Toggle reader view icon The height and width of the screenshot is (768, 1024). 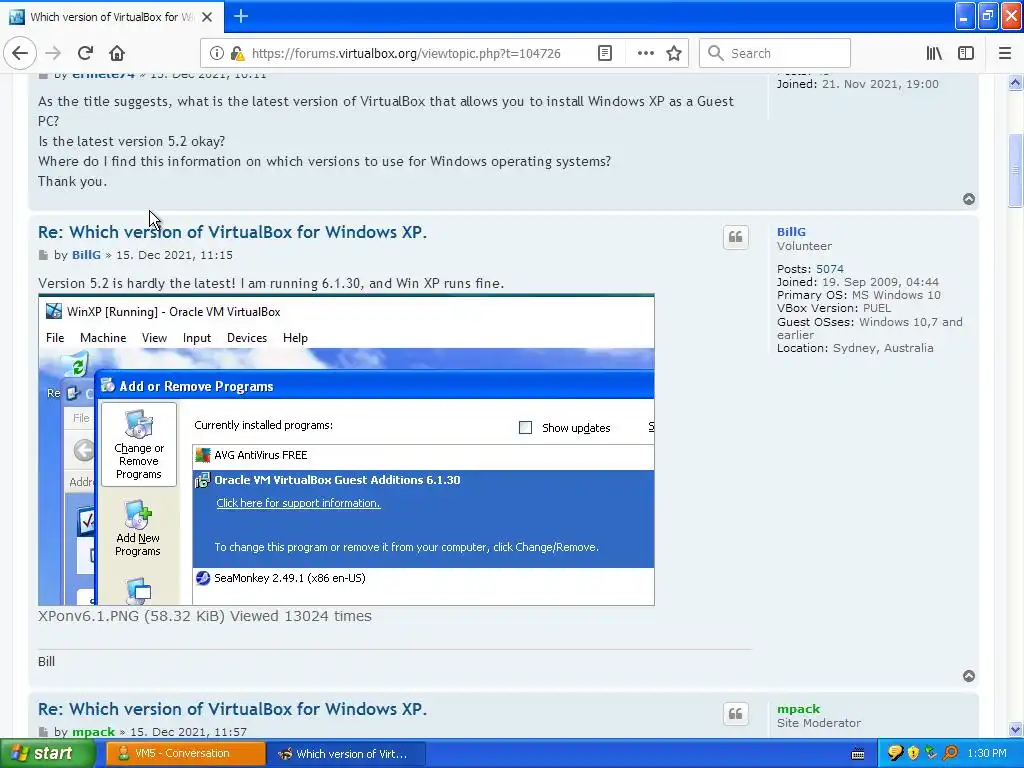click(x=605, y=53)
